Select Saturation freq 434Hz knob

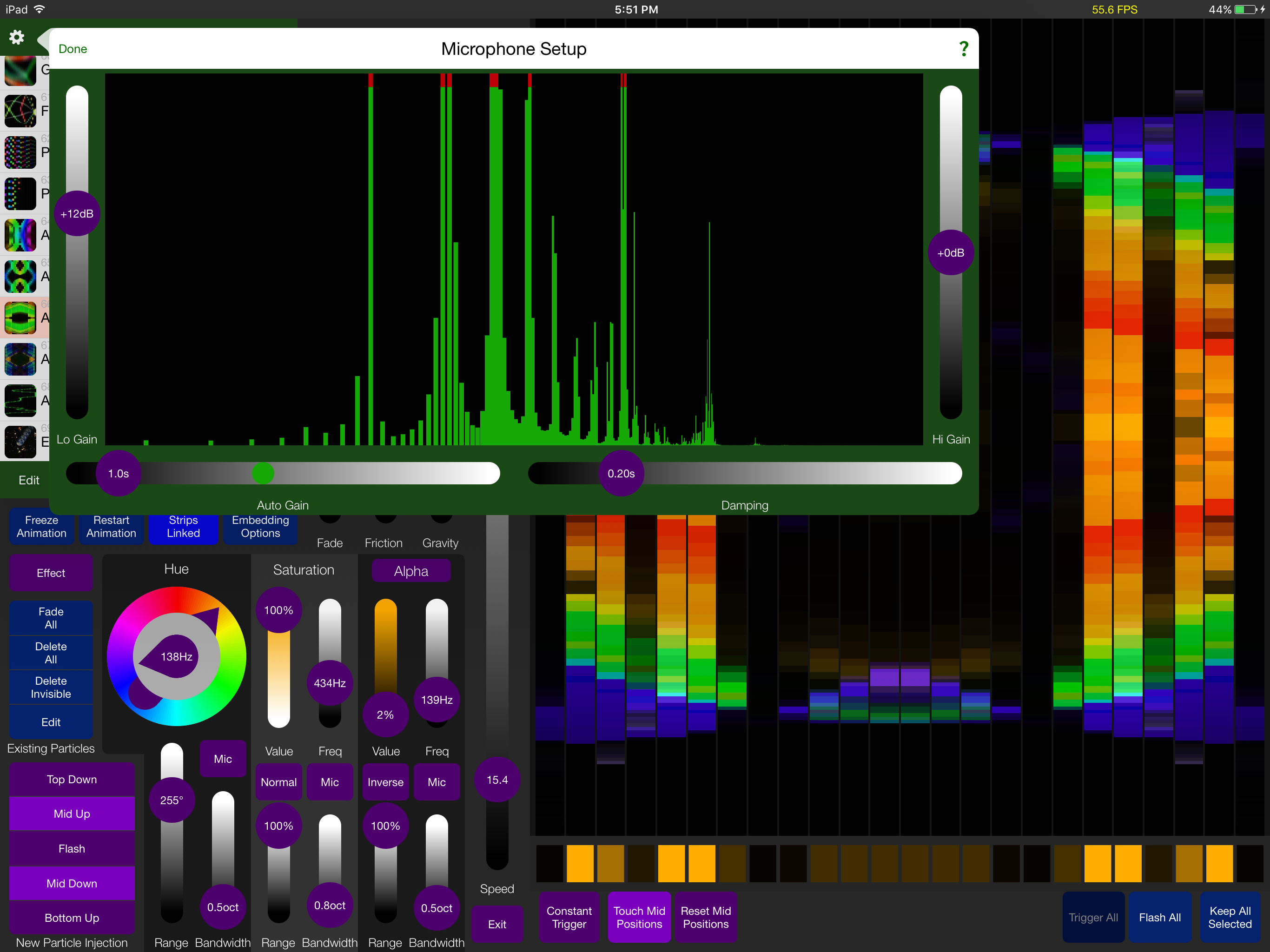coord(330,683)
